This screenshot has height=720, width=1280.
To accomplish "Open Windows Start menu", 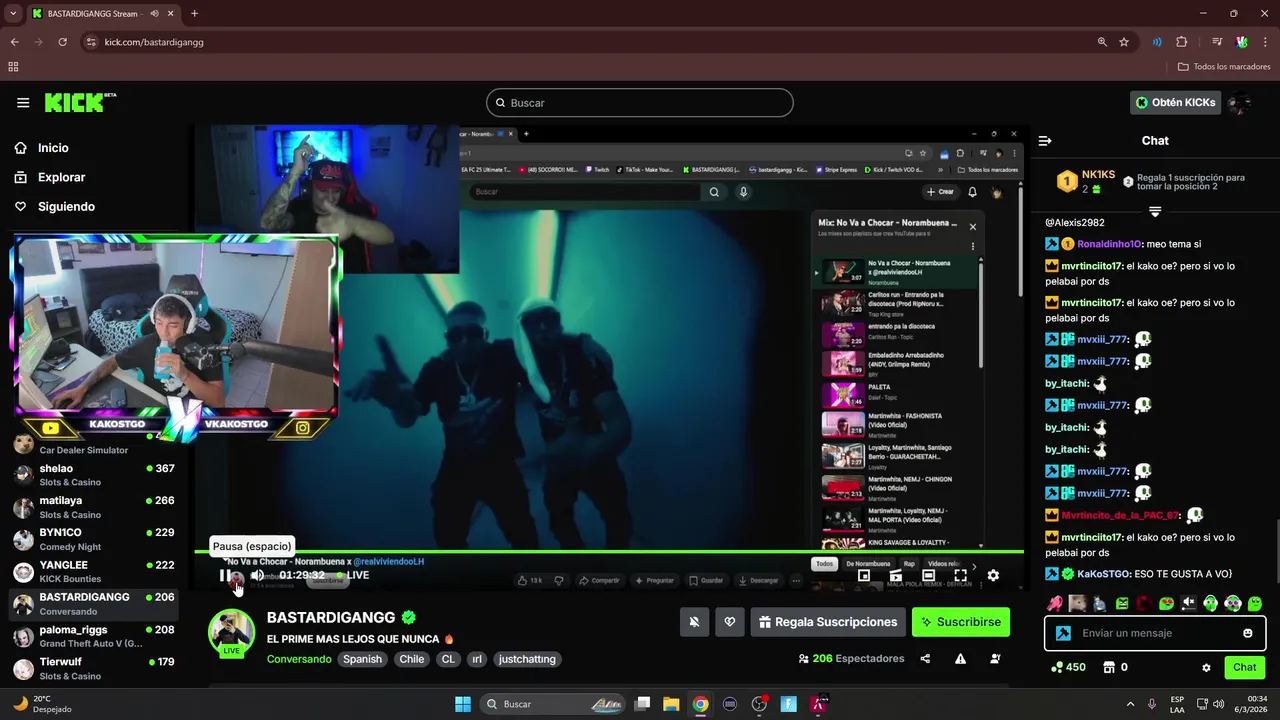I will (x=463, y=704).
